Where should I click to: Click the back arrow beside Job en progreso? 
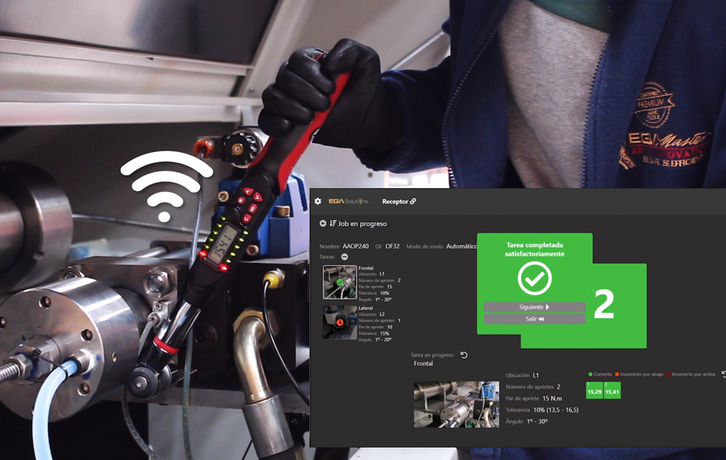(x=322, y=224)
